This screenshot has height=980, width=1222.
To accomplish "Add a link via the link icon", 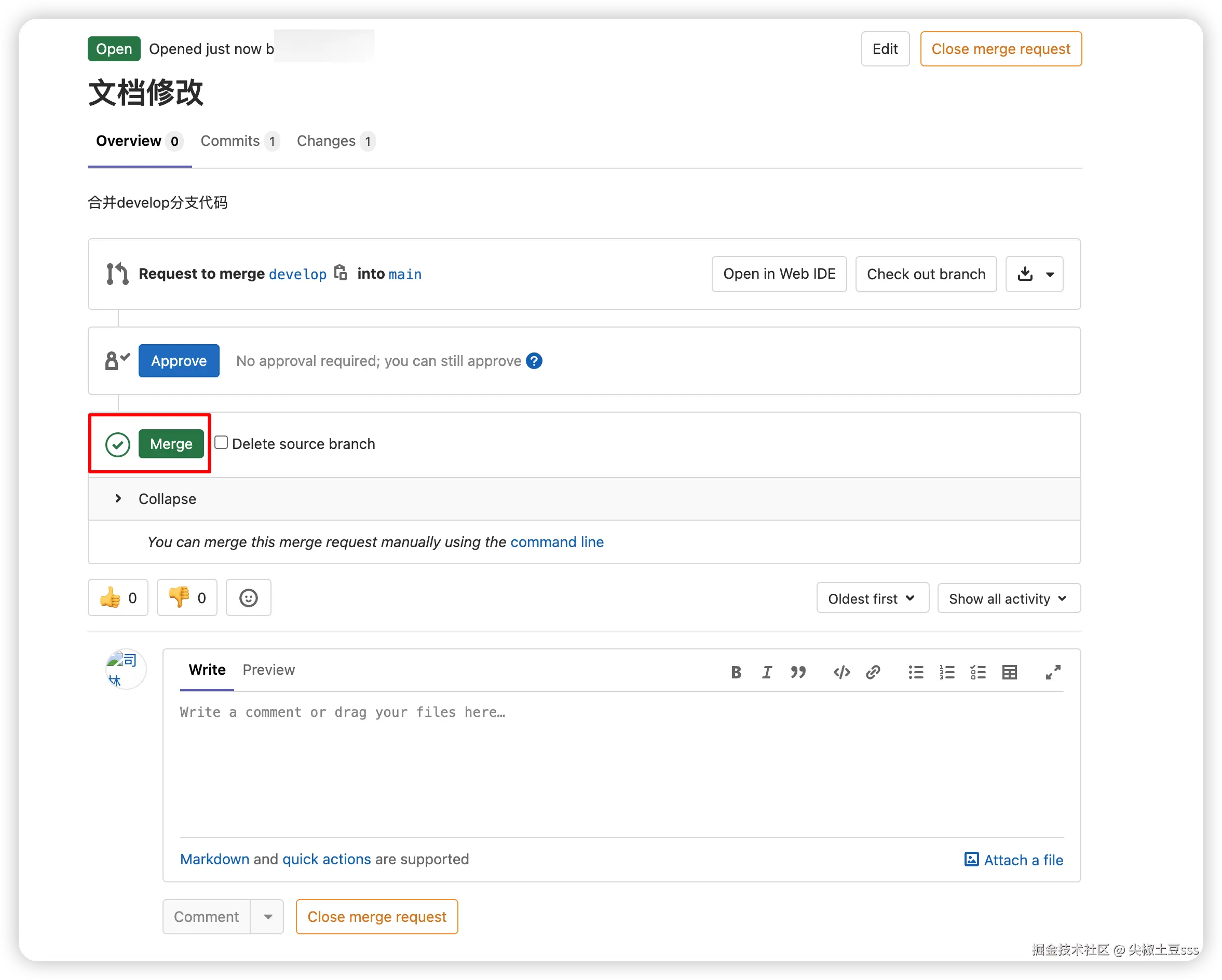I will coord(873,672).
